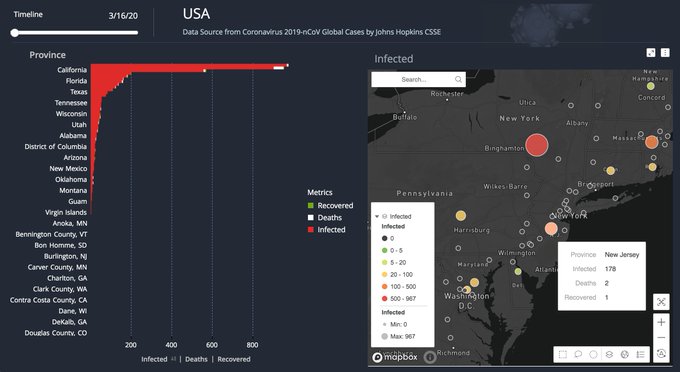Expand the Infected map to fullscreen
The width and height of the screenshot is (680, 372).
click(651, 52)
